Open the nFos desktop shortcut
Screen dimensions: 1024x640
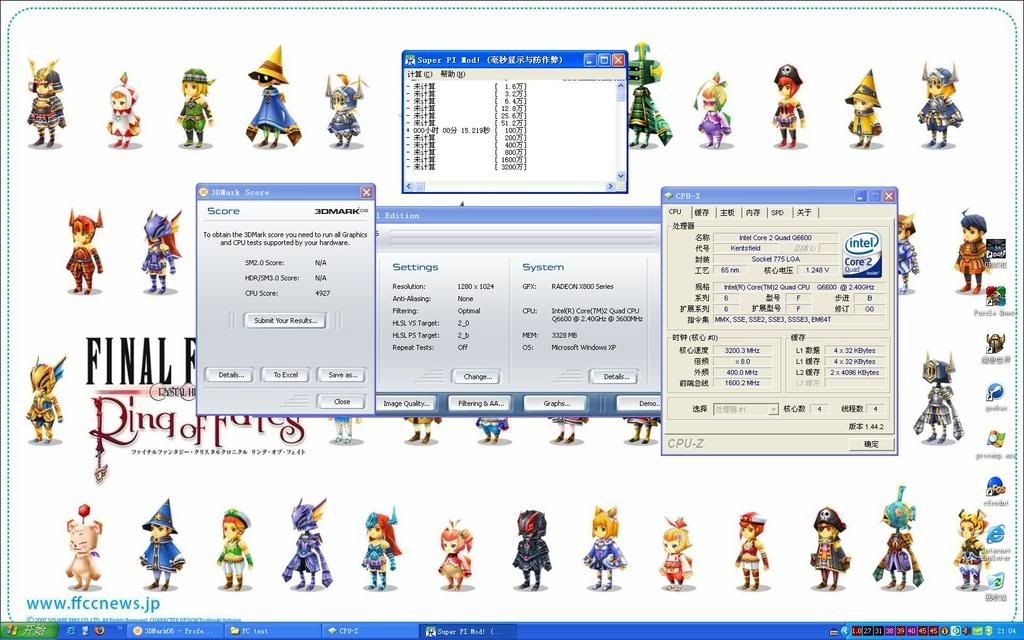point(995,487)
